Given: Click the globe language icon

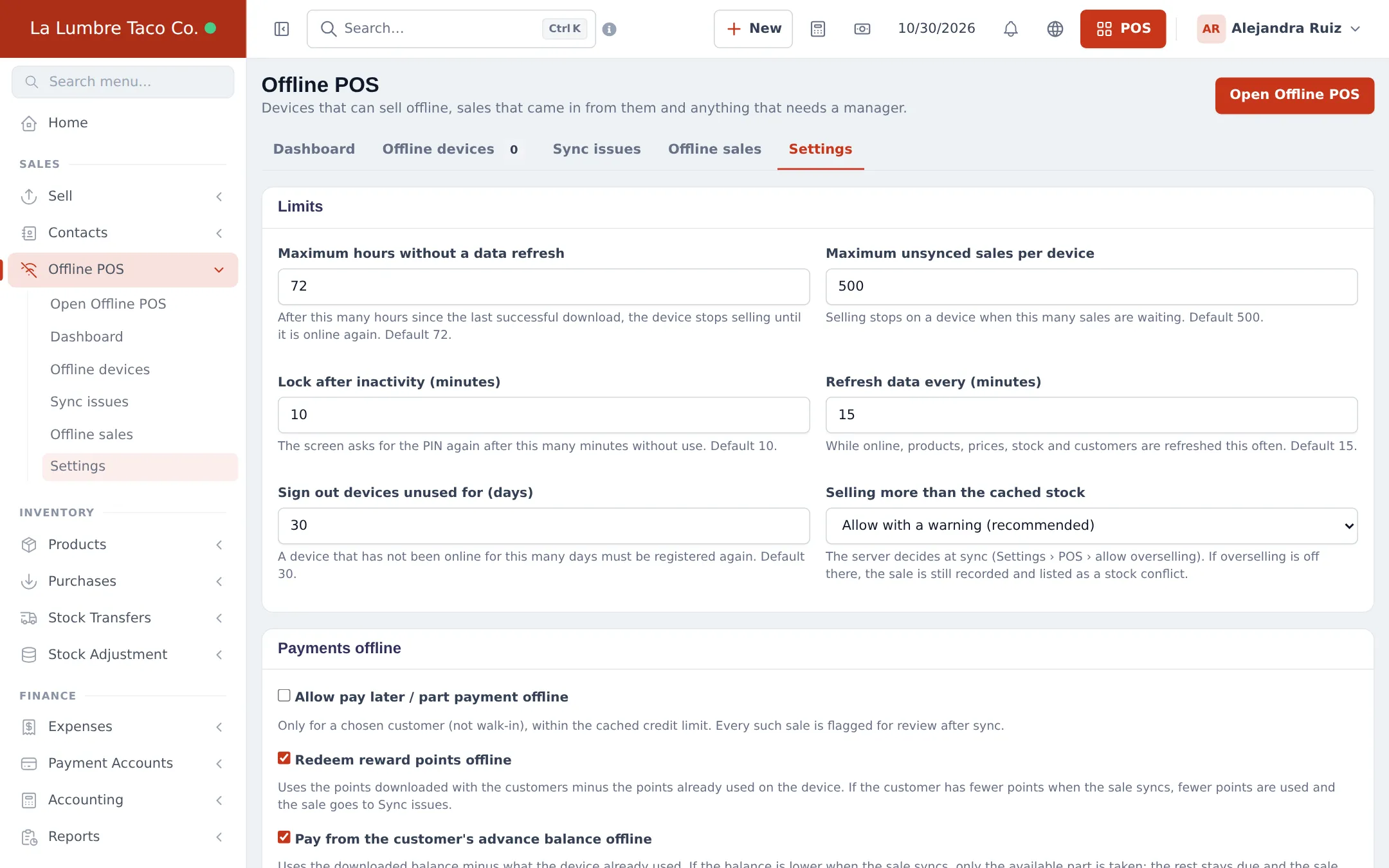Looking at the screenshot, I should pyautogui.click(x=1055, y=29).
